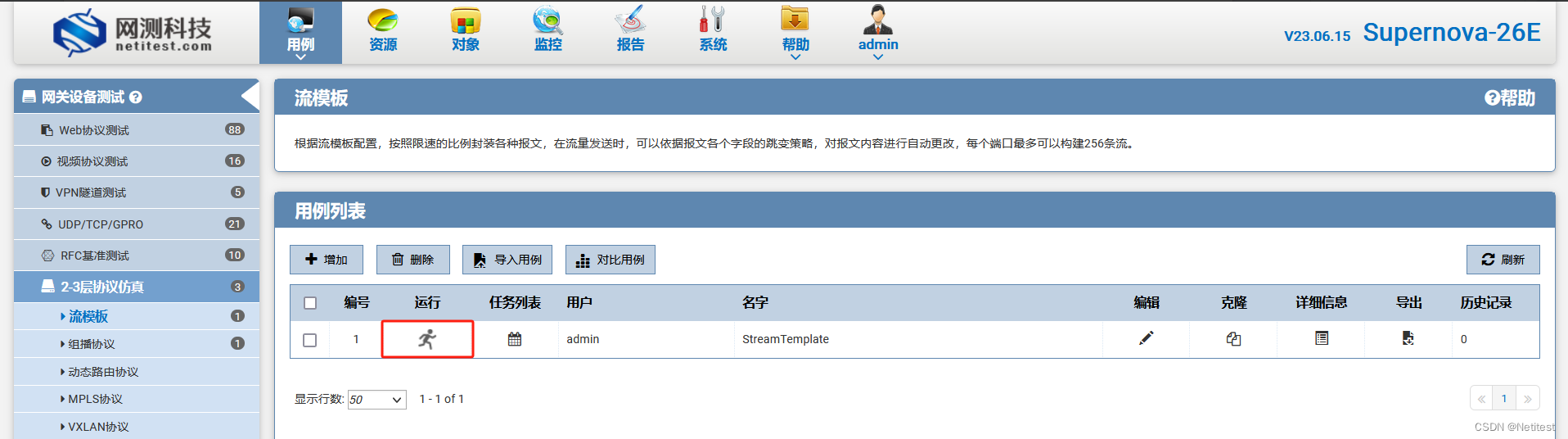Export StreamTemplate with the export icon
This screenshot has height=439, width=1568.
click(1408, 338)
